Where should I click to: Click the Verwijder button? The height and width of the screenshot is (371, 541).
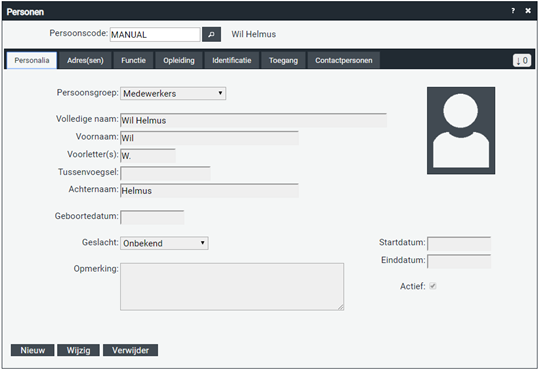point(130,350)
